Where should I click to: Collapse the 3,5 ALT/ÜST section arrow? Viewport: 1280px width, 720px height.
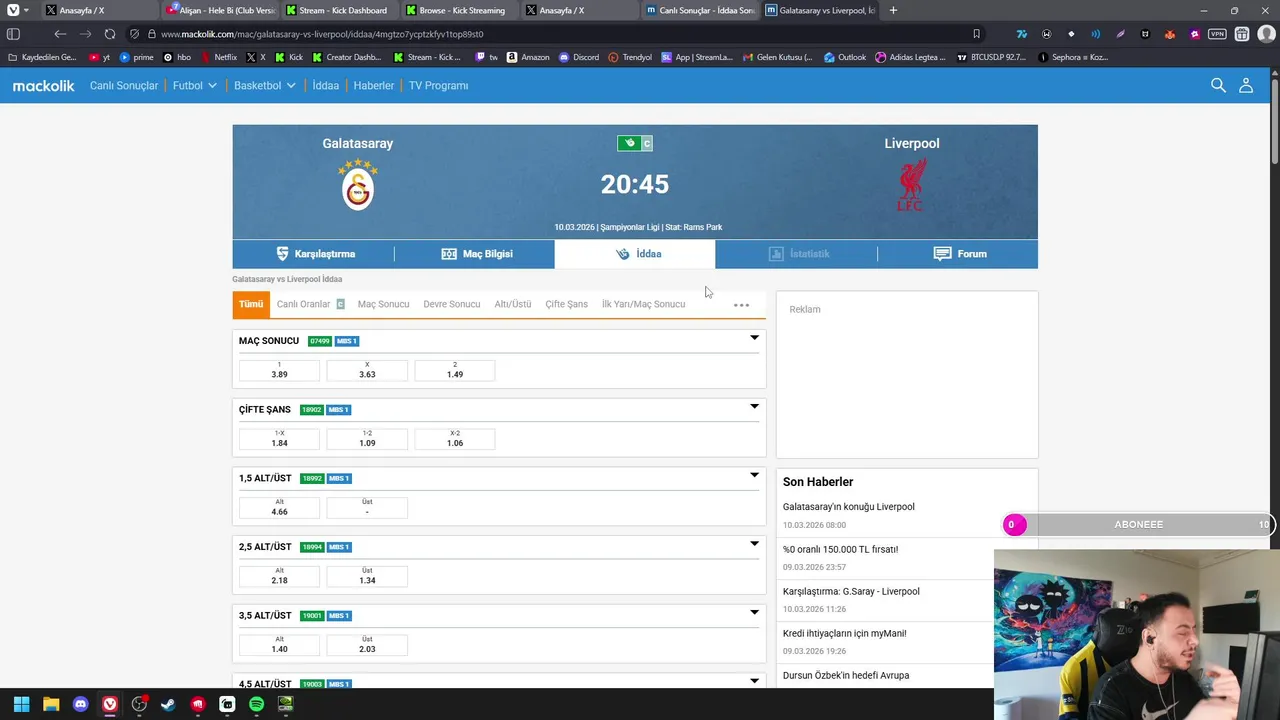[x=754, y=612]
